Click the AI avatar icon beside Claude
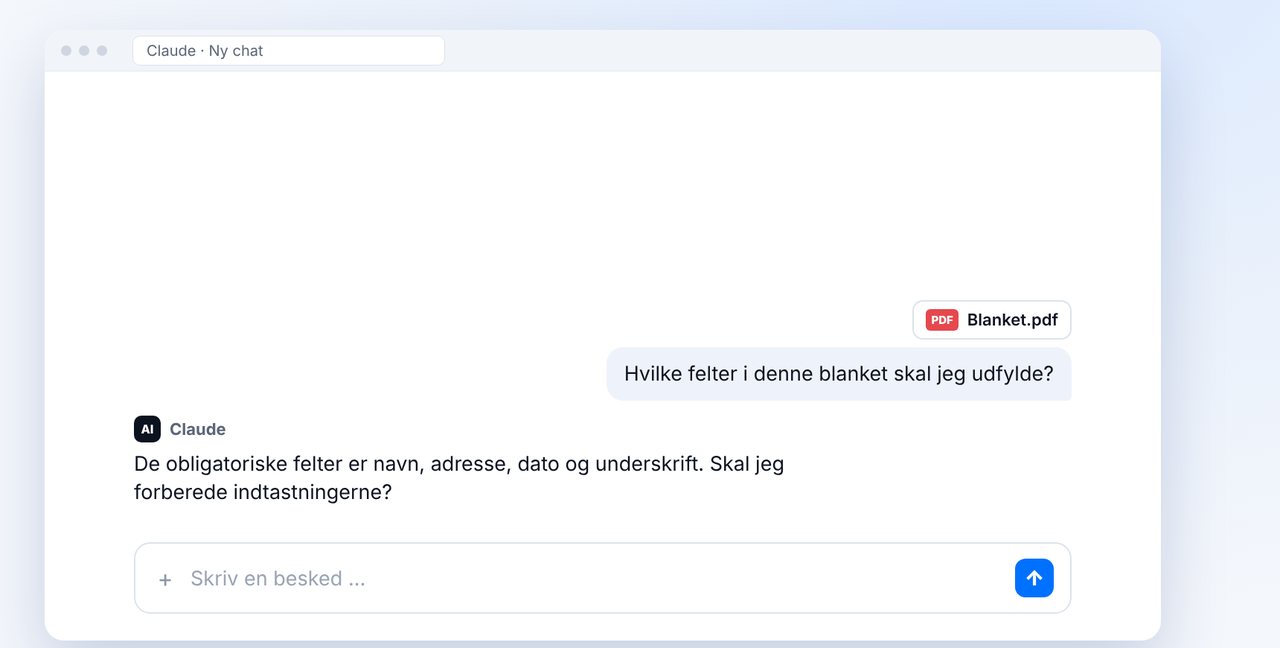The height and width of the screenshot is (648, 1280). (147, 429)
